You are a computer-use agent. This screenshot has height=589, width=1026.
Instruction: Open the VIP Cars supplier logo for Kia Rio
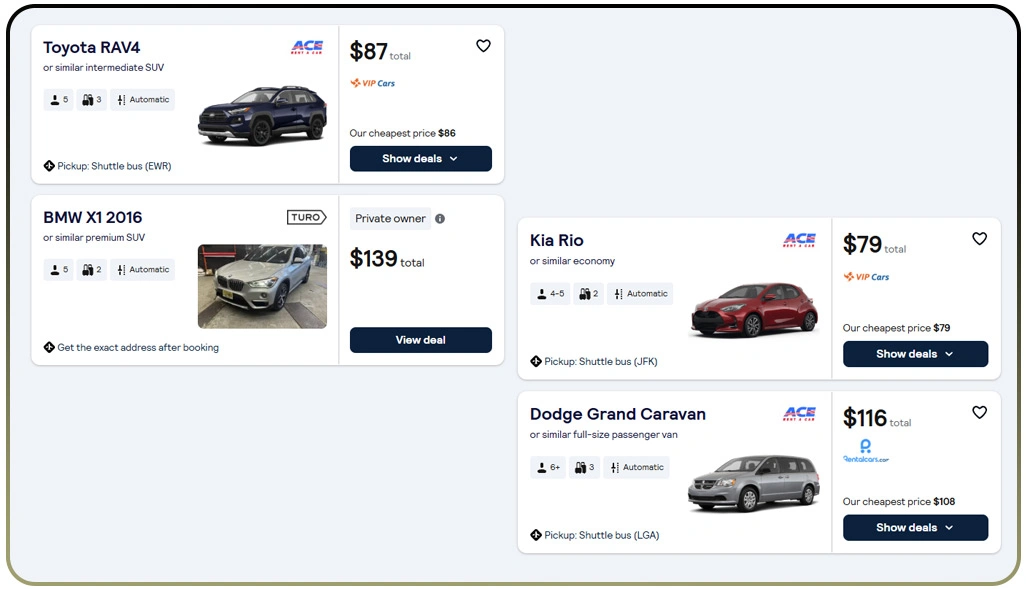point(866,277)
